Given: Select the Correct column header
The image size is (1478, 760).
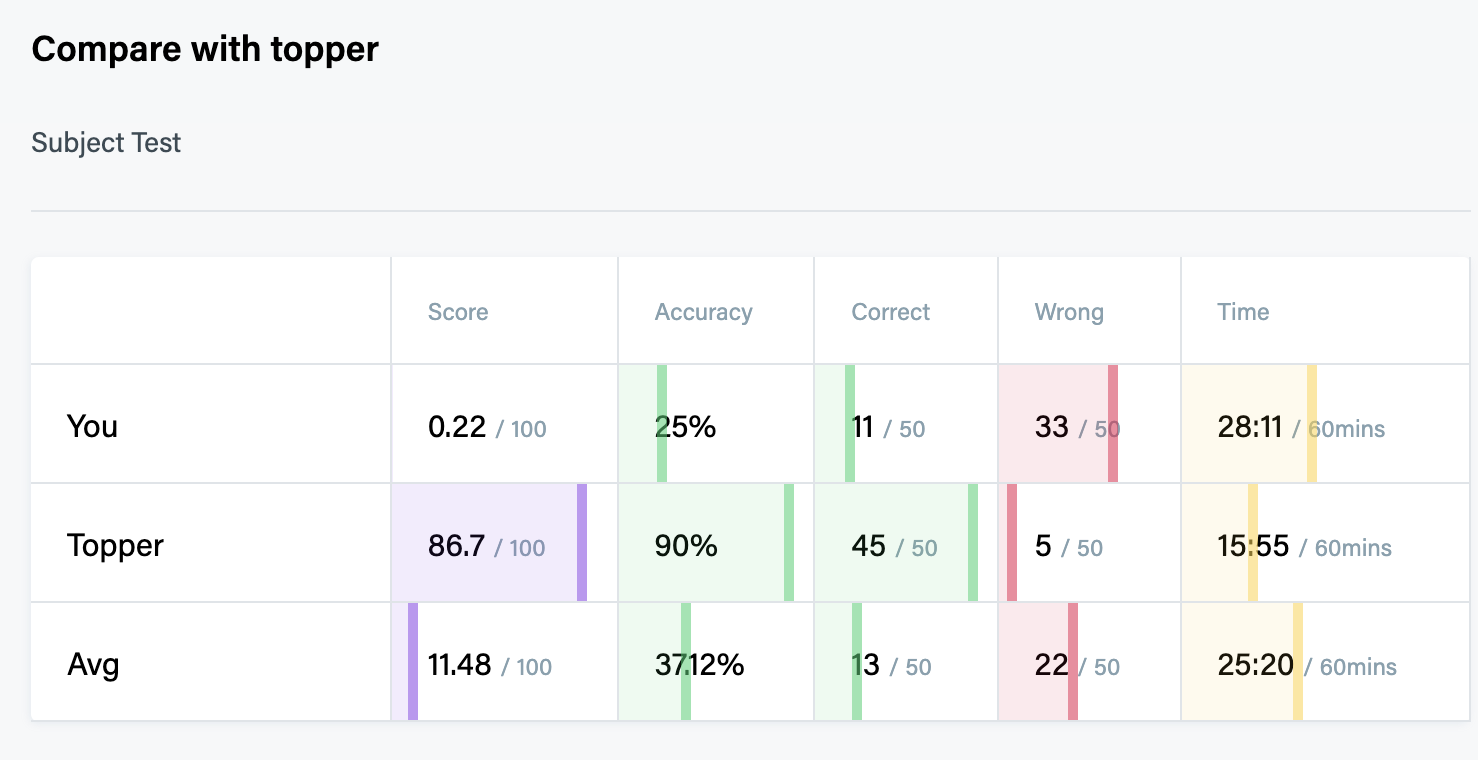Looking at the screenshot, I should tap(890, 312).
